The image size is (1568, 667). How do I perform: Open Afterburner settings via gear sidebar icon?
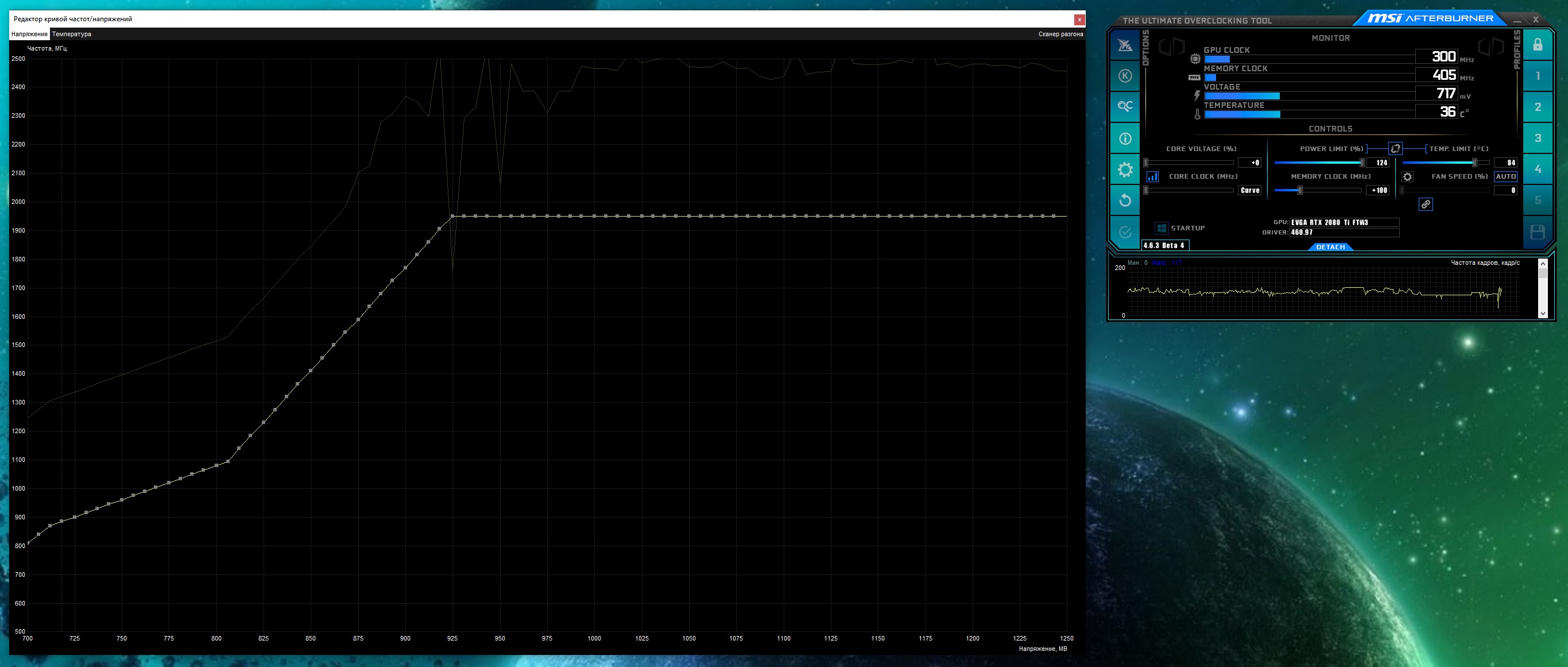pos(1125,169)
